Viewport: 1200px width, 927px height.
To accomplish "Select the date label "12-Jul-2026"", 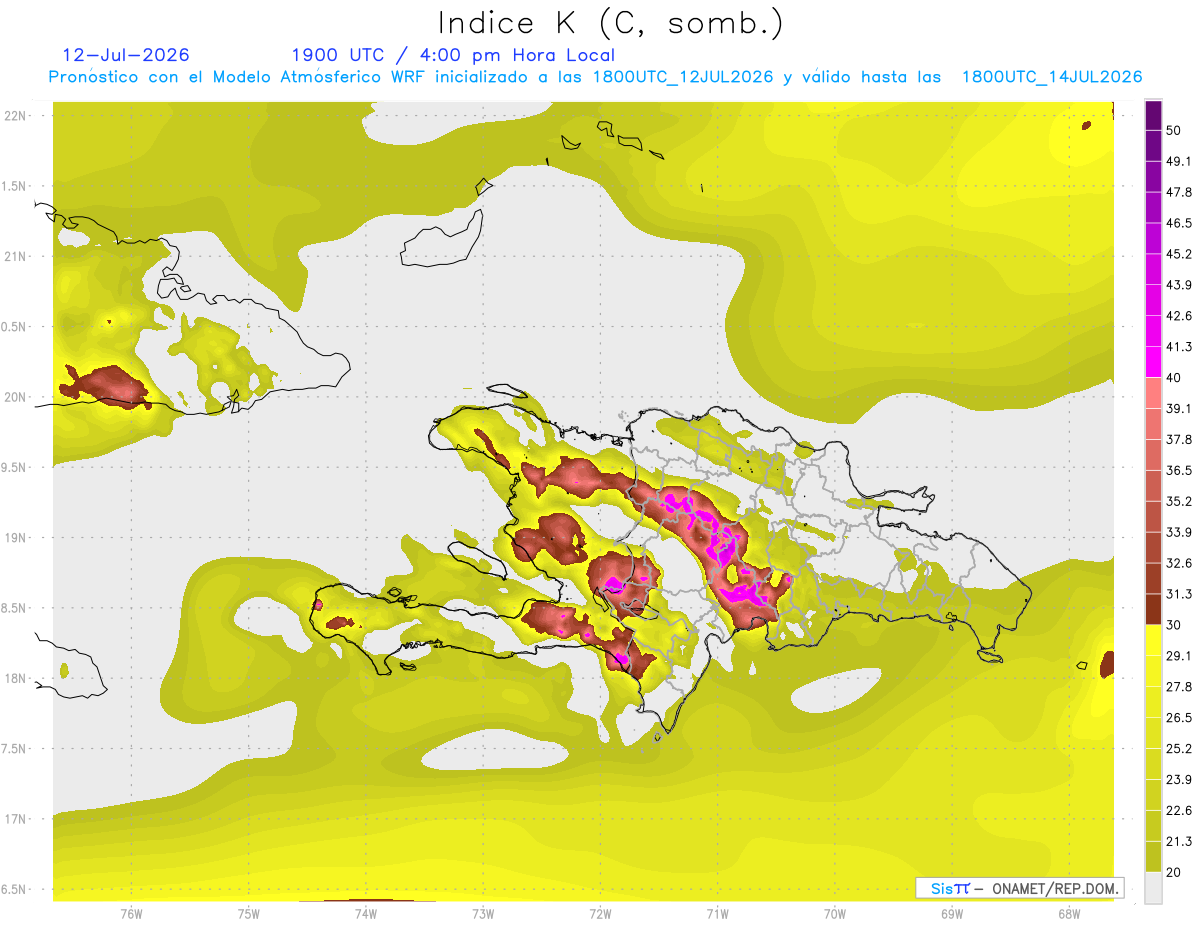I will pyautogui.click(x=126, y=55).
